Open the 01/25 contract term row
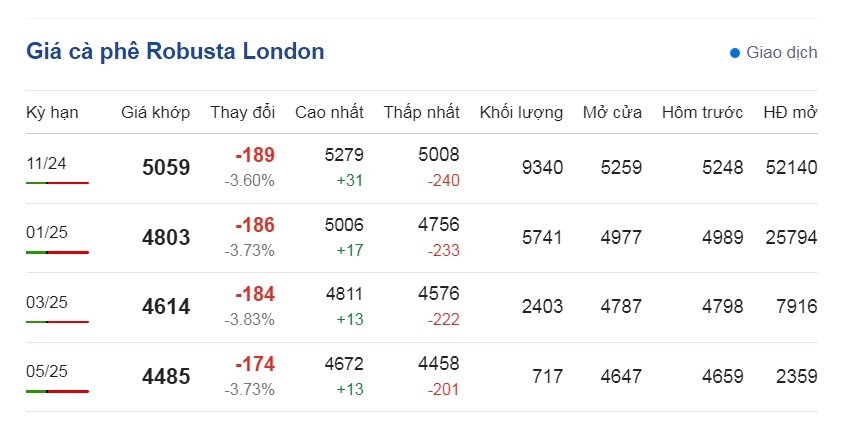 [x=422, y=238]
